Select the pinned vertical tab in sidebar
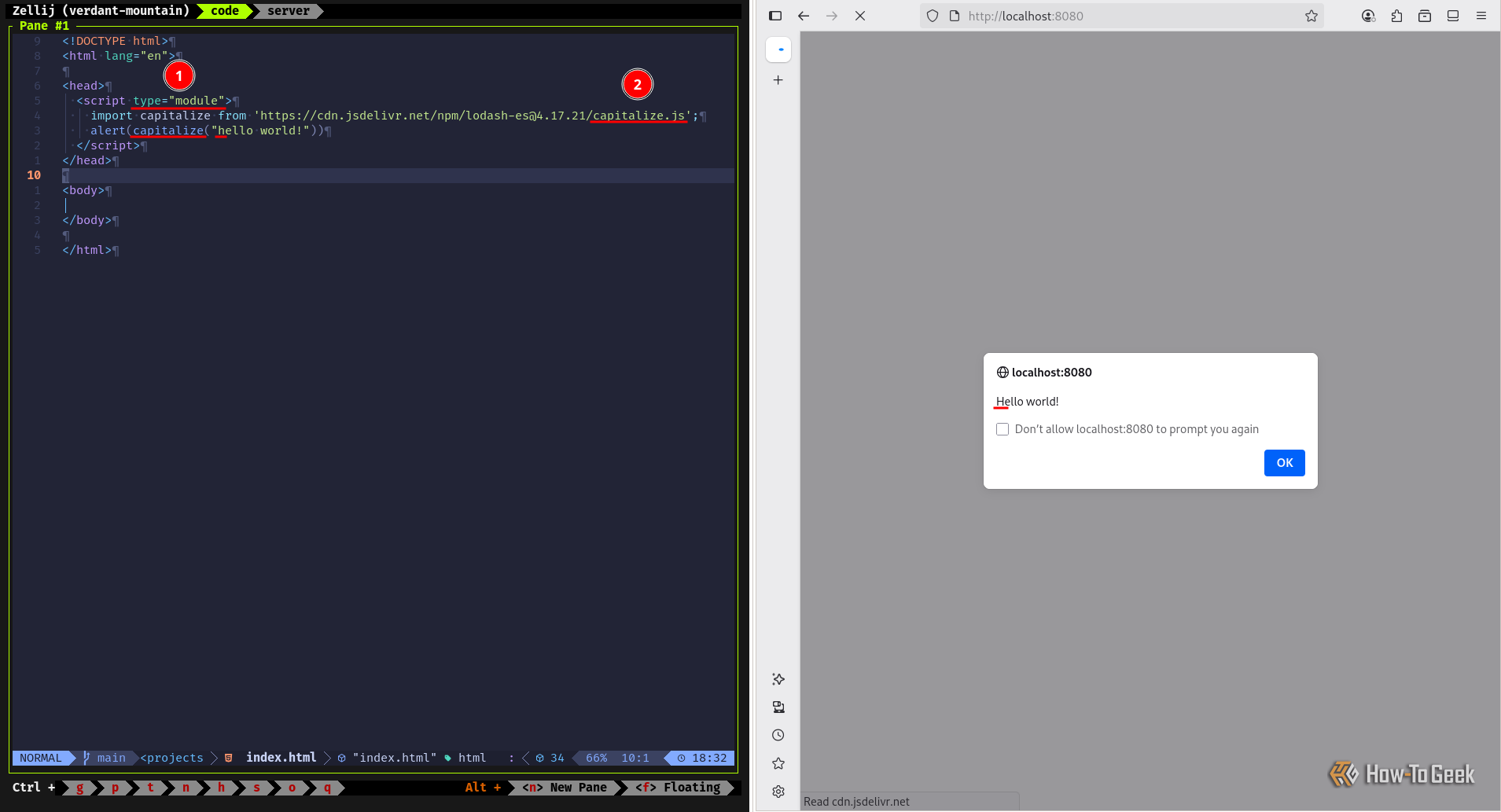This screenshot has height=812, width=1501. pyautogui.click(x=778, y=50)
